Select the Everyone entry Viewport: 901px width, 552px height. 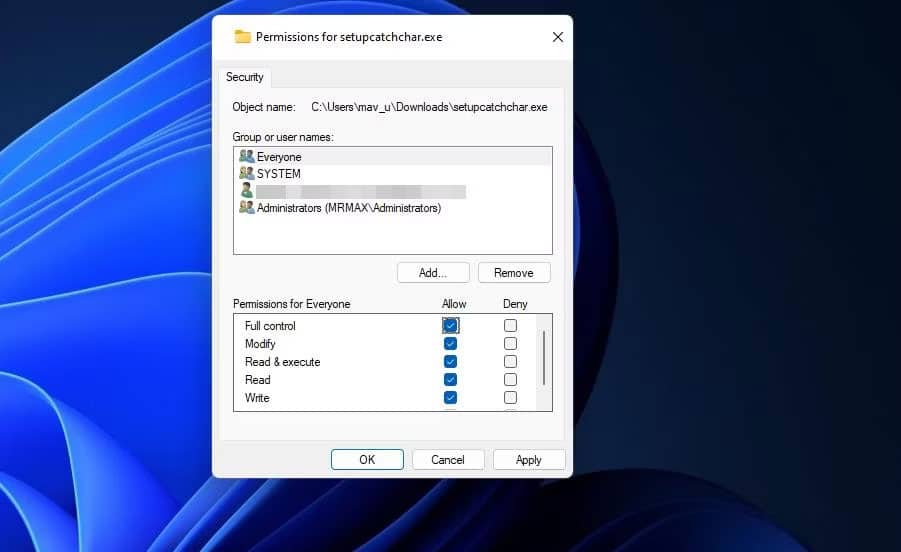point(392,156)
